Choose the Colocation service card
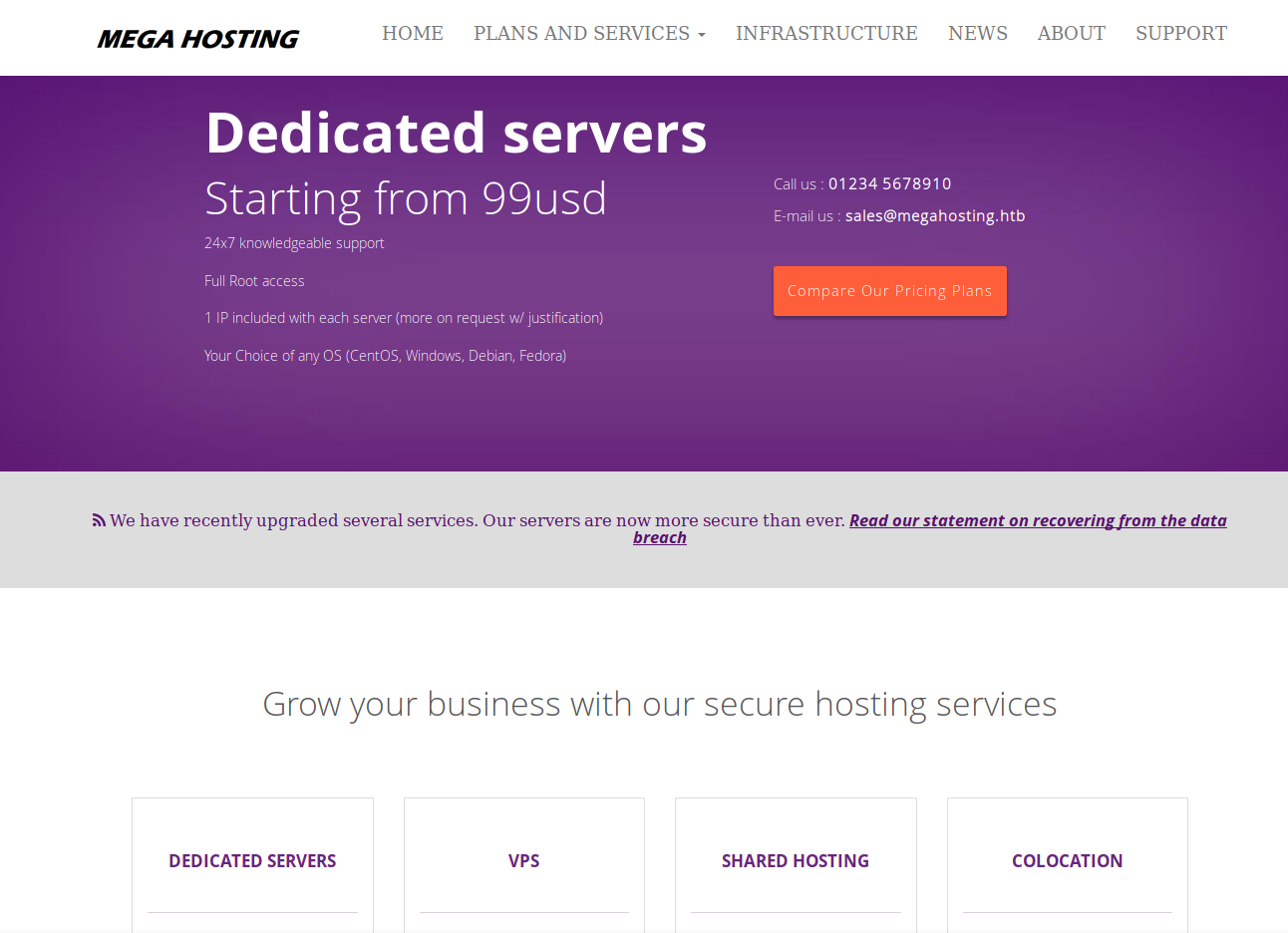Image resolution: width=1288 pixels, height=933 pixels. (x=1067, y=861)
